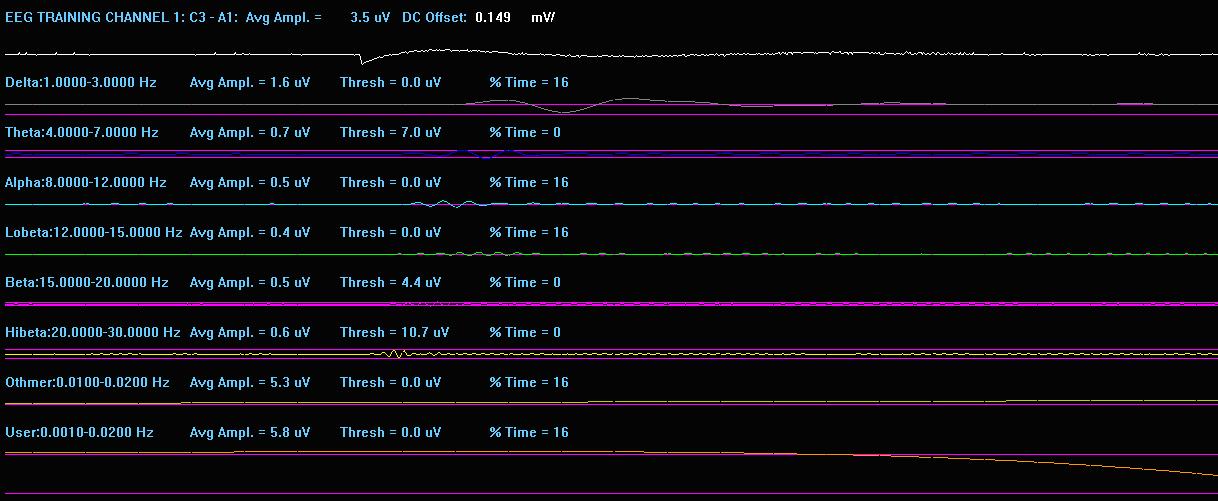1218x501 pixels.
Task: Select the Lobeta 12.0000-15.0000 Hz band label
Action: click(x=94, y=233)
